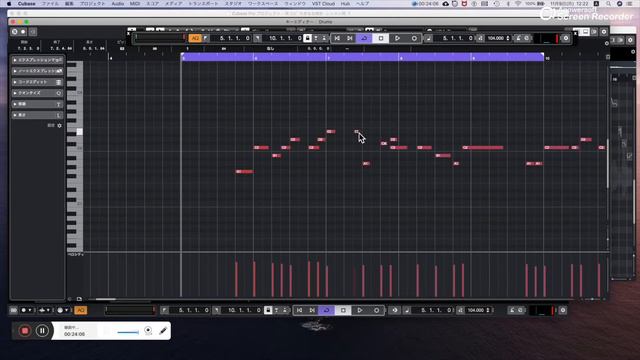
Task: Adjust tempo 104.000 stepper in floating transport
Action: tap(508, 38)
